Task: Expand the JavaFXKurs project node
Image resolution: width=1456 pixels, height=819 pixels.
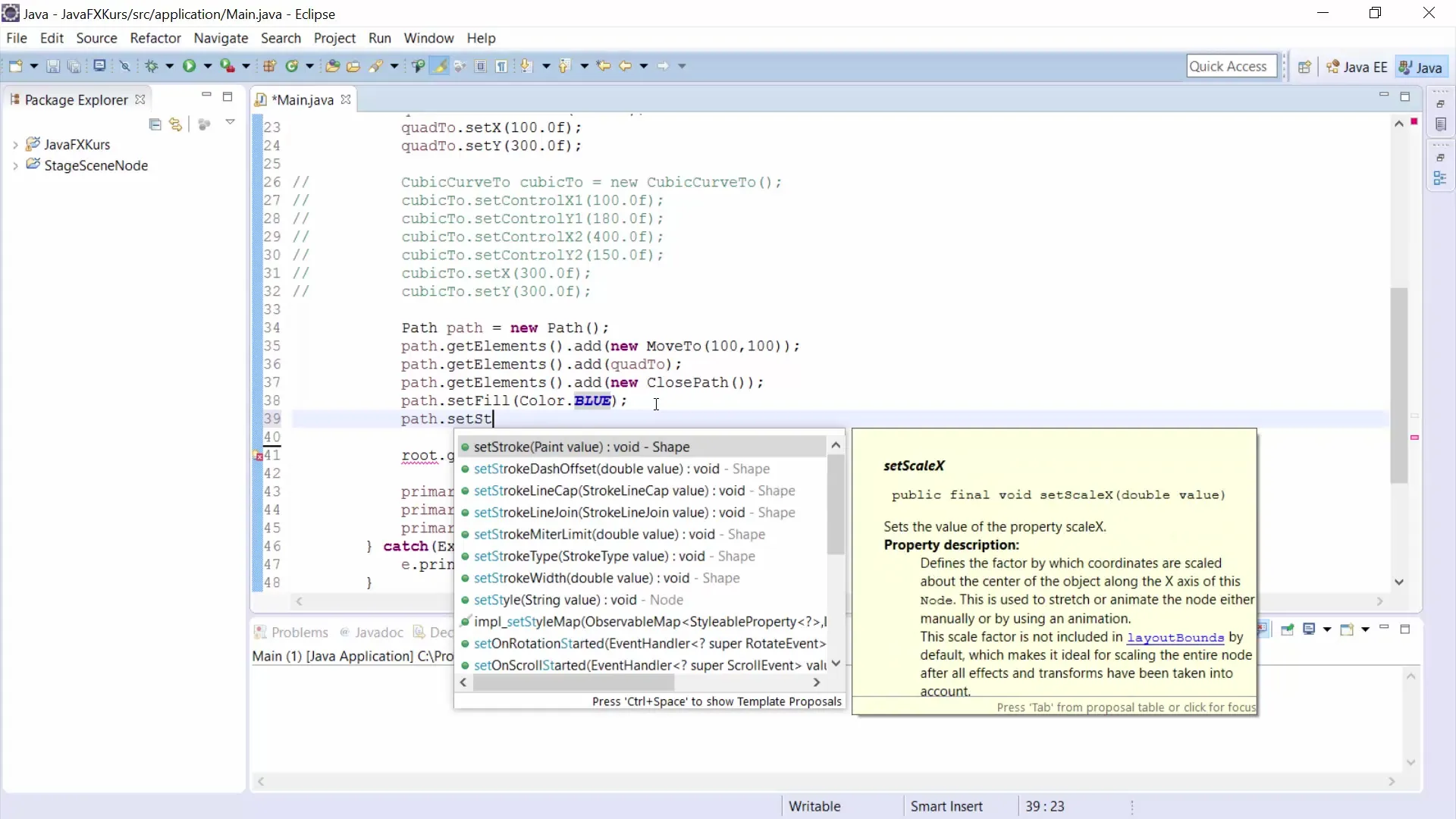Action: 15,145
